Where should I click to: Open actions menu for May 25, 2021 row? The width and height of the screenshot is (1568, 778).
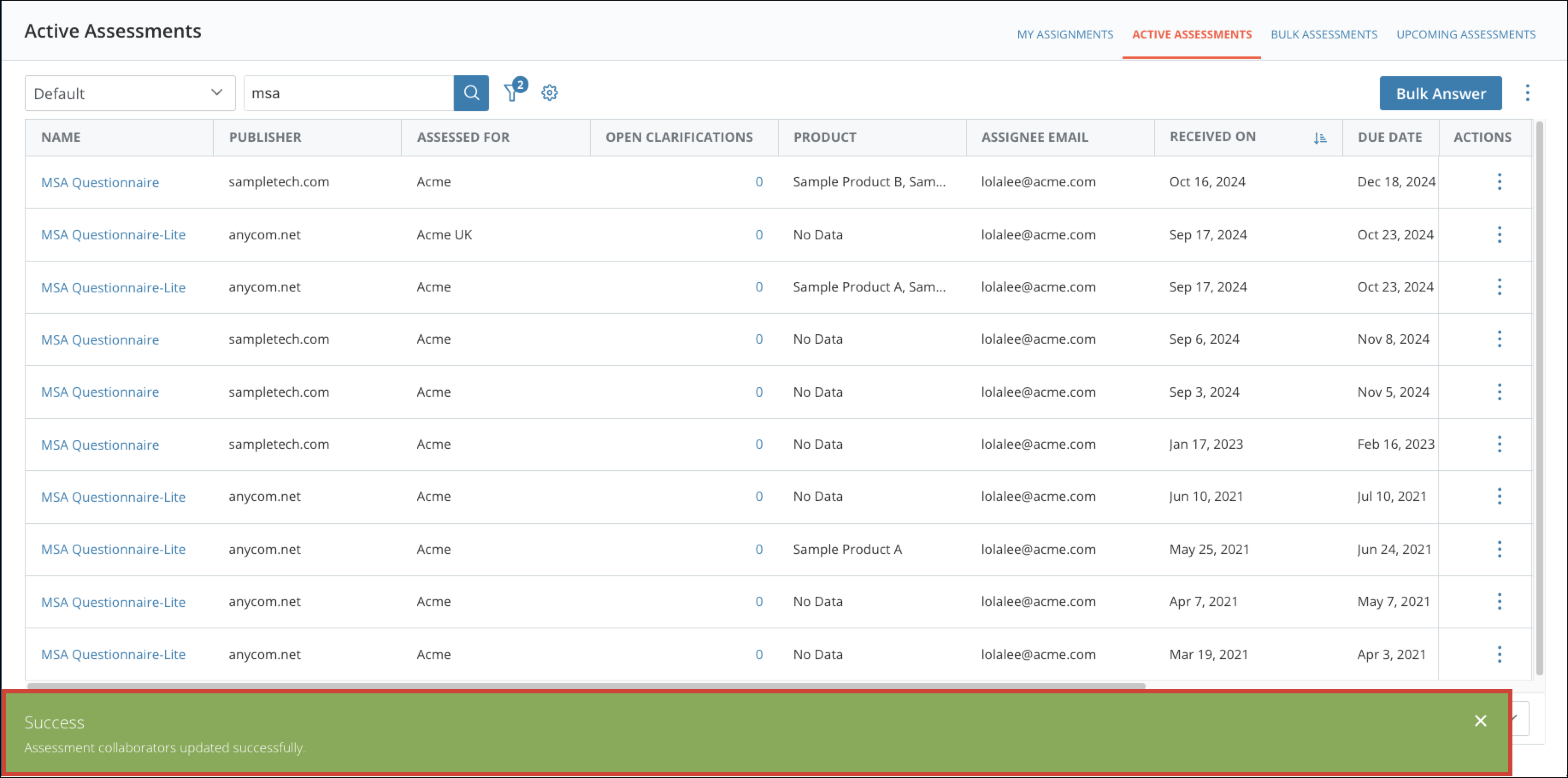tap(1499, 549)
